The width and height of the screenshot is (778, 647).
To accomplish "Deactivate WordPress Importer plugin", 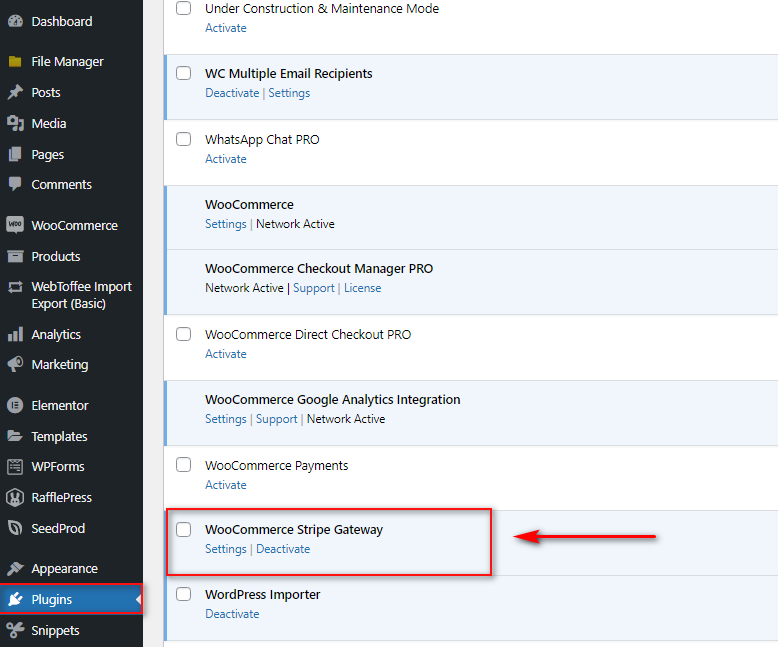I will pyautogui.click(x=232, y=614).
